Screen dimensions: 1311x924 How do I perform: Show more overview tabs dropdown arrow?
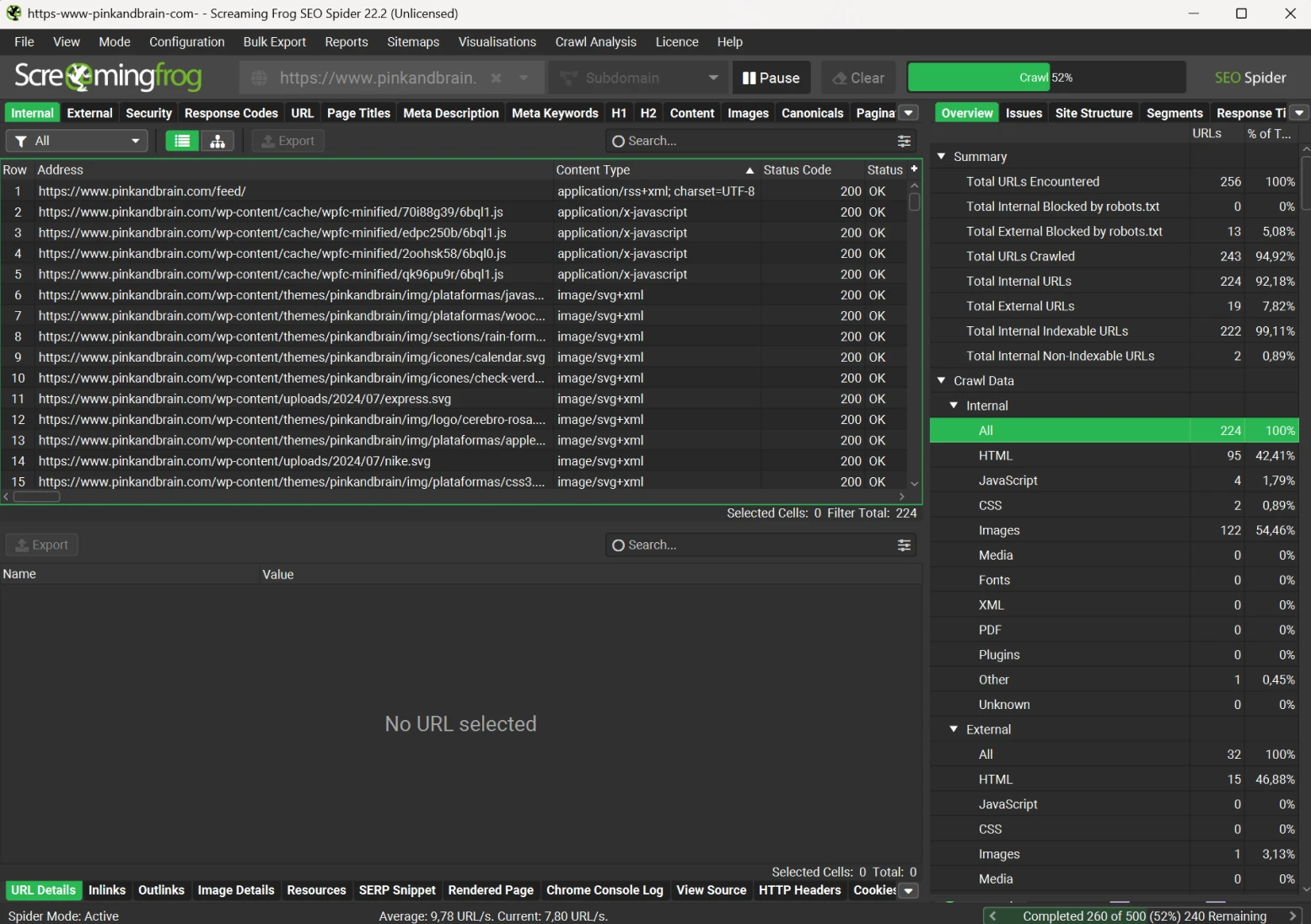[1299, 113]
